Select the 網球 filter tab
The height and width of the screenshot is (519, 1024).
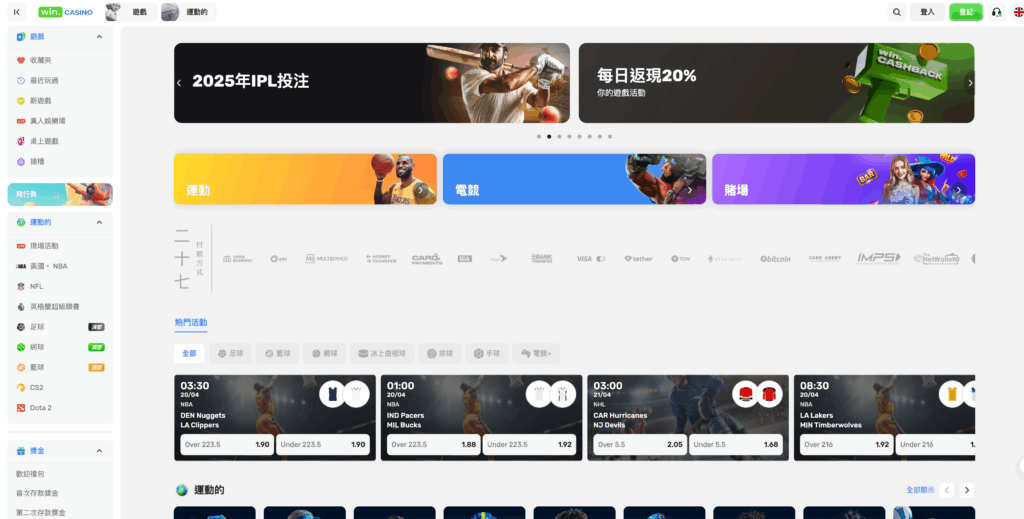click(325, 354)
